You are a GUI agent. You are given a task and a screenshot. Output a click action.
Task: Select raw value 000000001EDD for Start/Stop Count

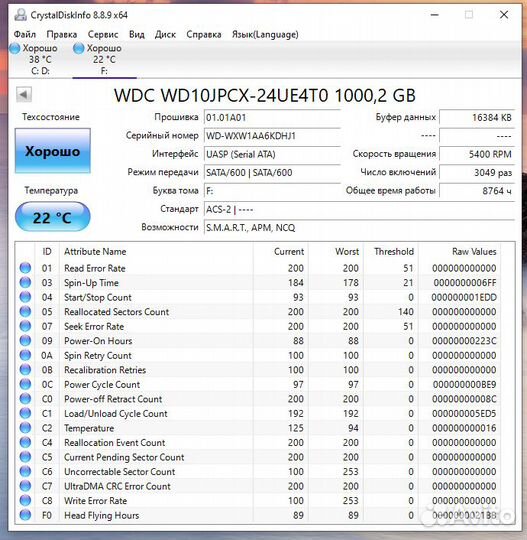point(464,297)
